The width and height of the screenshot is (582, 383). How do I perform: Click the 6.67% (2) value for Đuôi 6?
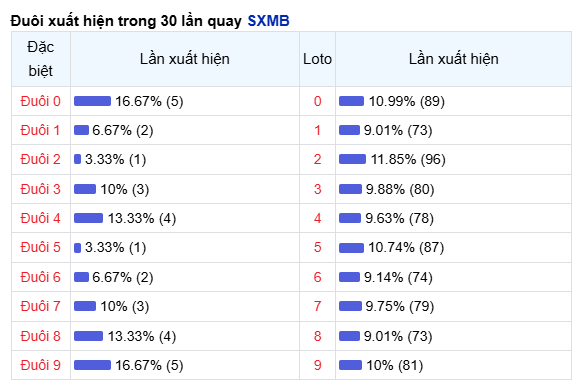(122, 277)
